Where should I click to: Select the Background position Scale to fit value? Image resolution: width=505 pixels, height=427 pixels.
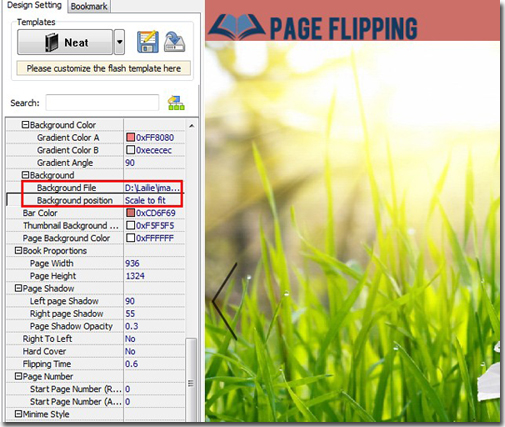click(x=154, y=200)
